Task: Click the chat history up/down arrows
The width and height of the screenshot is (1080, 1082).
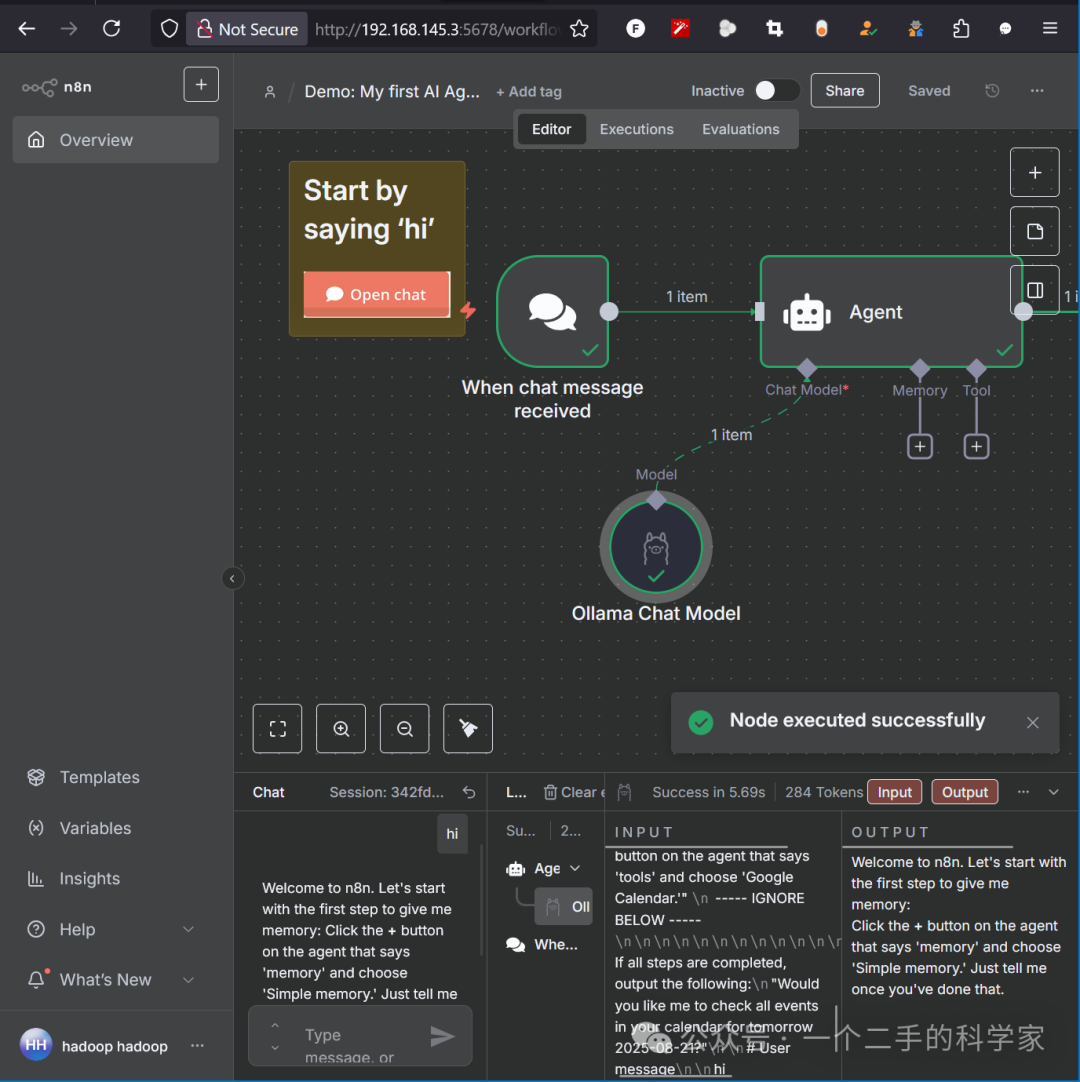Action: pyautogui.click(x=275, y=1036)
